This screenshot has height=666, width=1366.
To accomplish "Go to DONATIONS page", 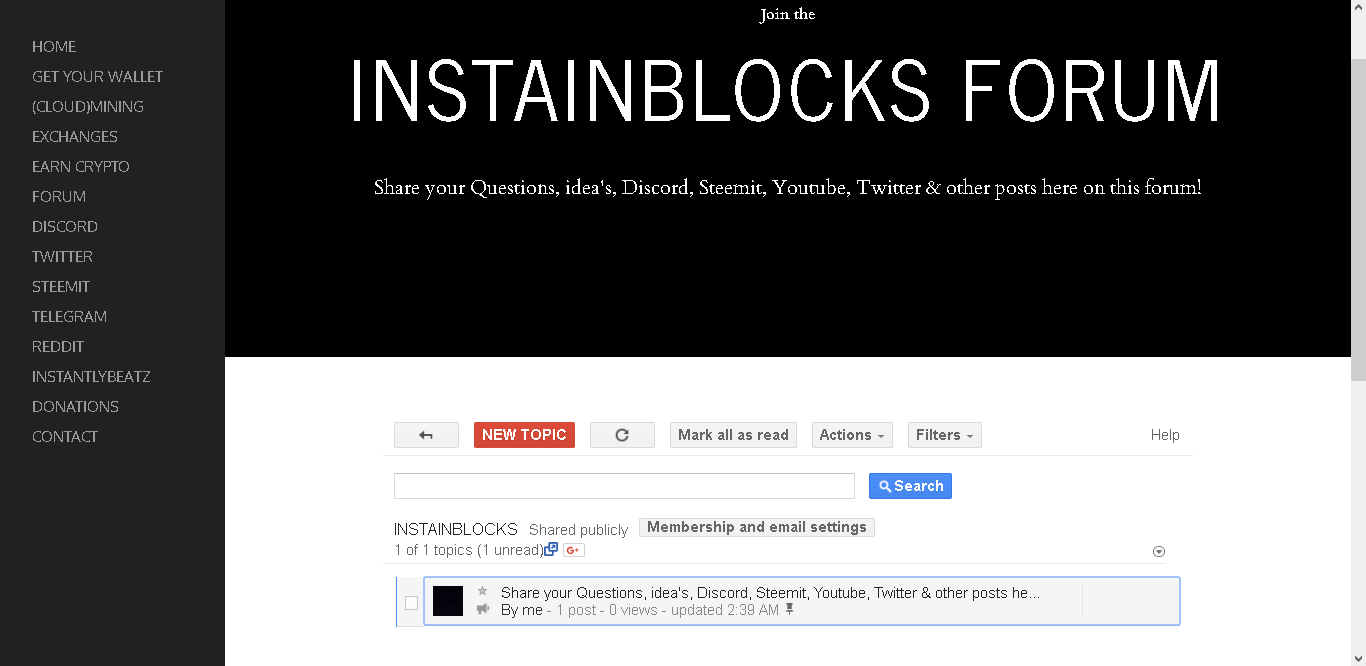I will 75,407.
